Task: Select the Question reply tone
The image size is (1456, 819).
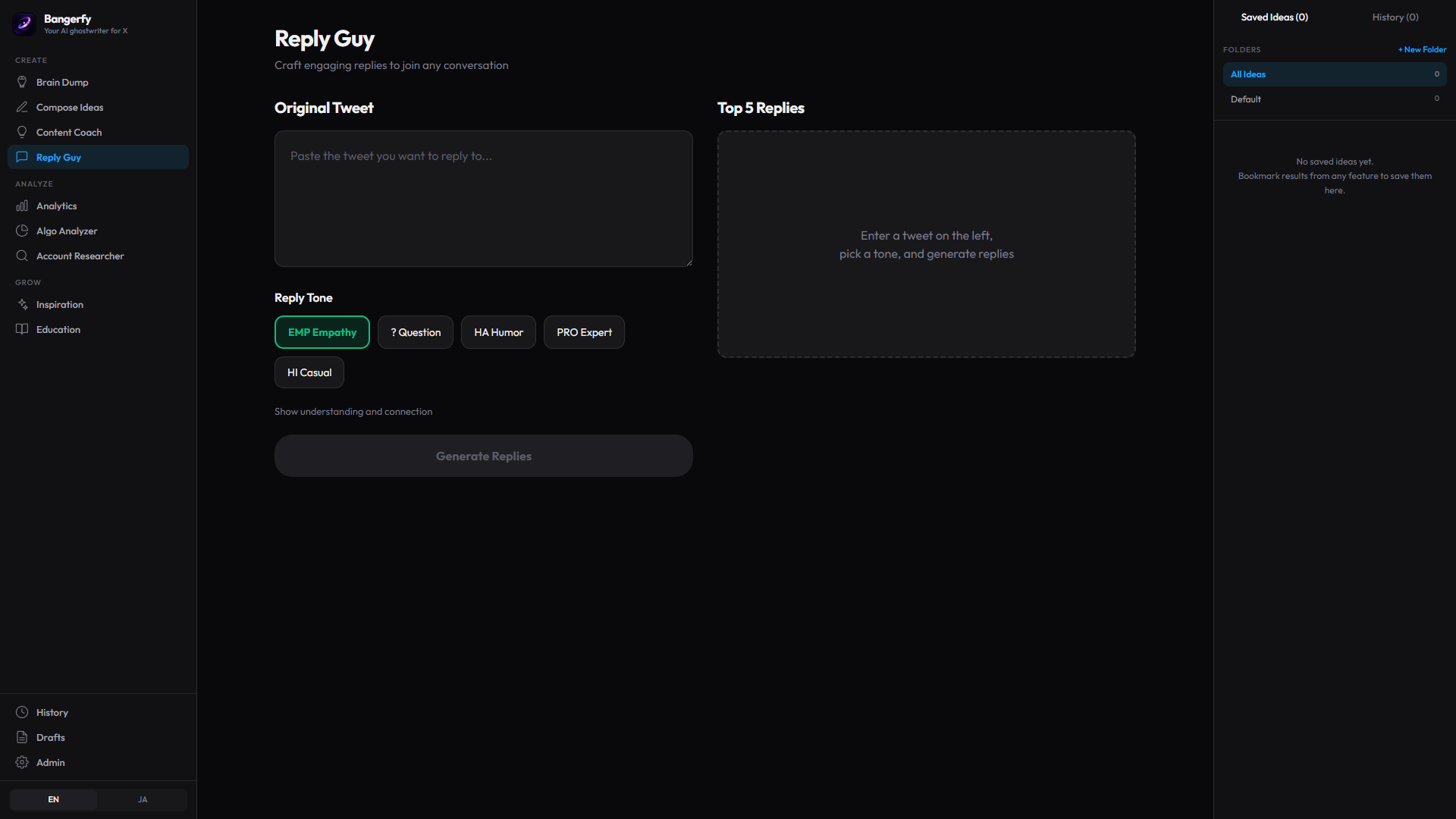Action: (415, 332)
